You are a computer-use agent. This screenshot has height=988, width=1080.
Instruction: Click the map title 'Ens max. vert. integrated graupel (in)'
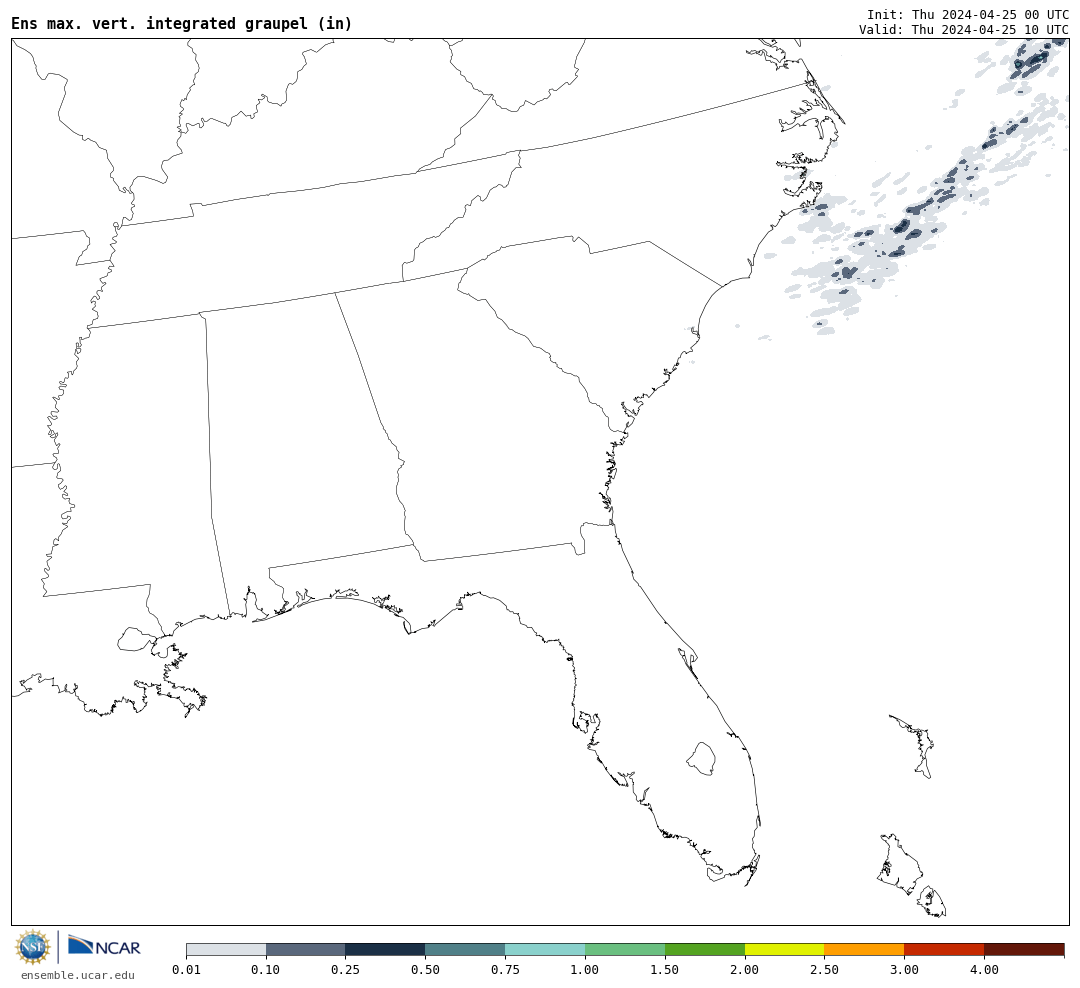pyautogui.click(x=181, y=23)
